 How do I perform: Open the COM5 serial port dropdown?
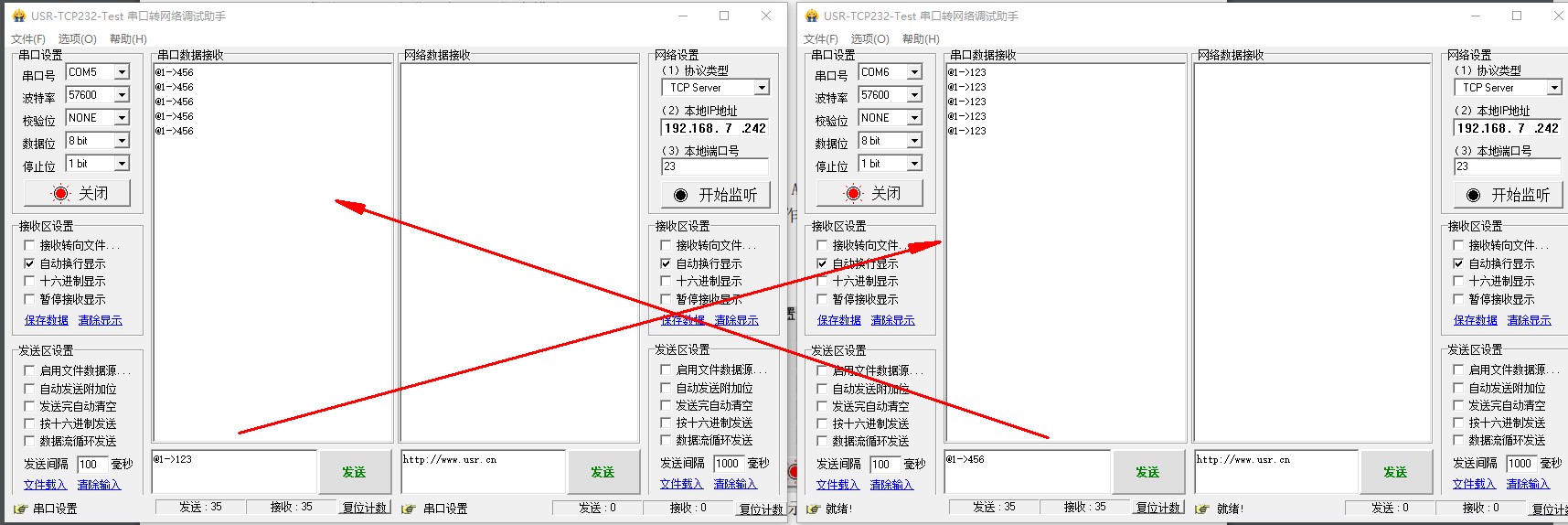click(x=122, y=72)
